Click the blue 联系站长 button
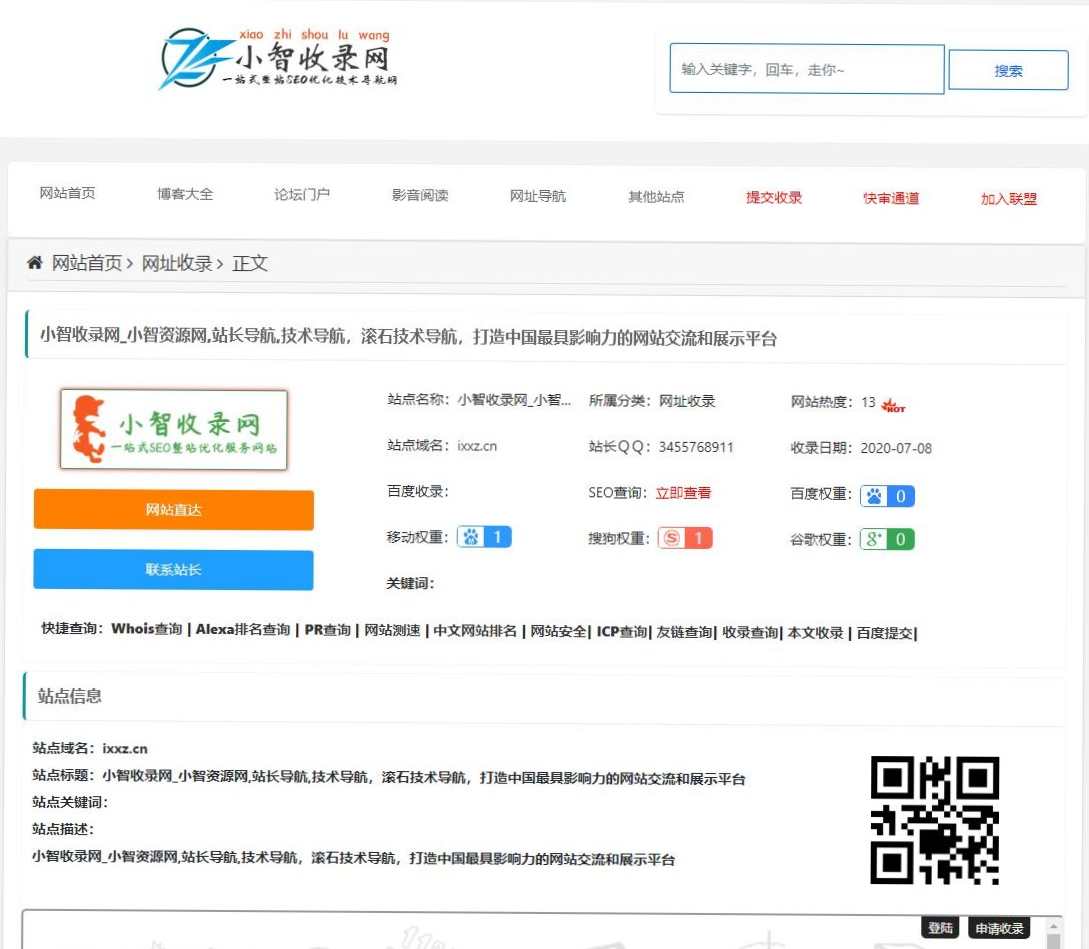 (174, 570)
